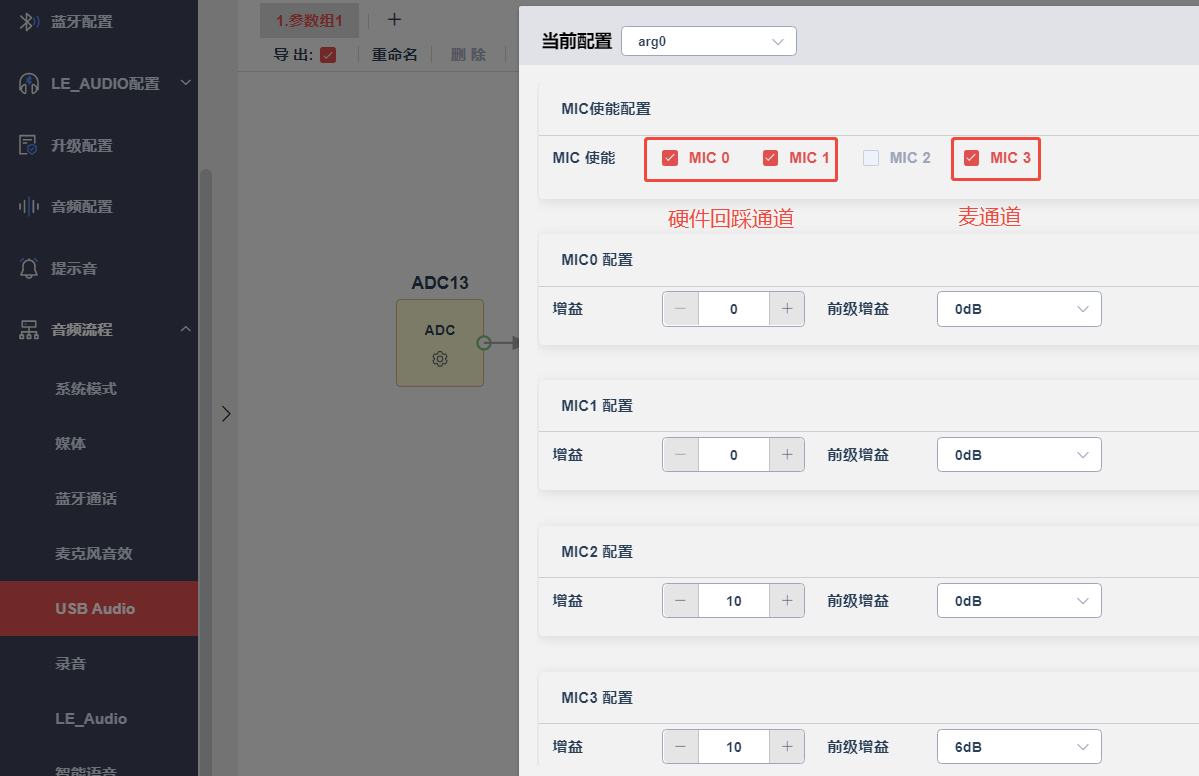
Task: Click the 重命名 rename button
Action: point(395,55)
